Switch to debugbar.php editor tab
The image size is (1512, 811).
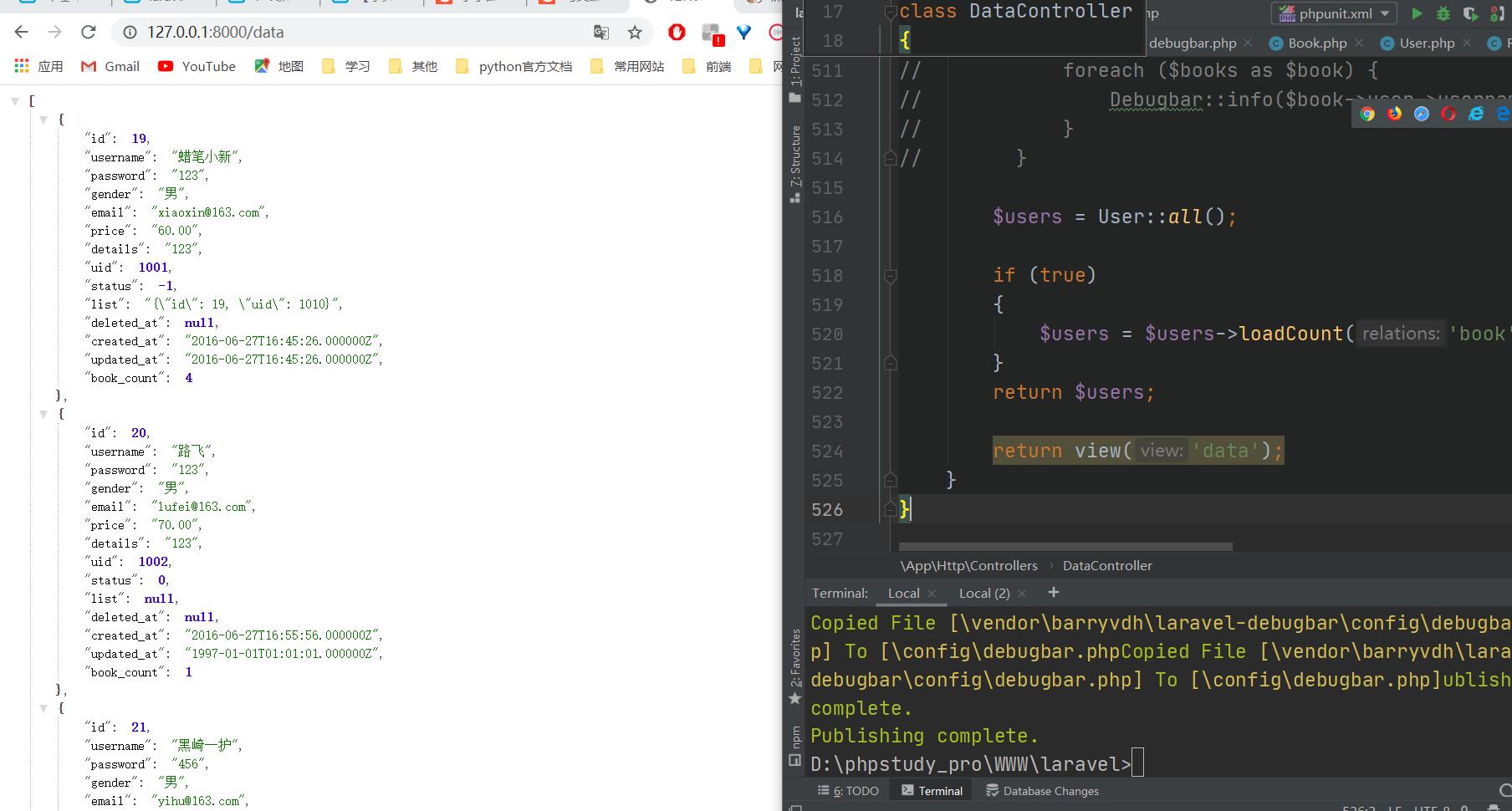[1193, 43]
